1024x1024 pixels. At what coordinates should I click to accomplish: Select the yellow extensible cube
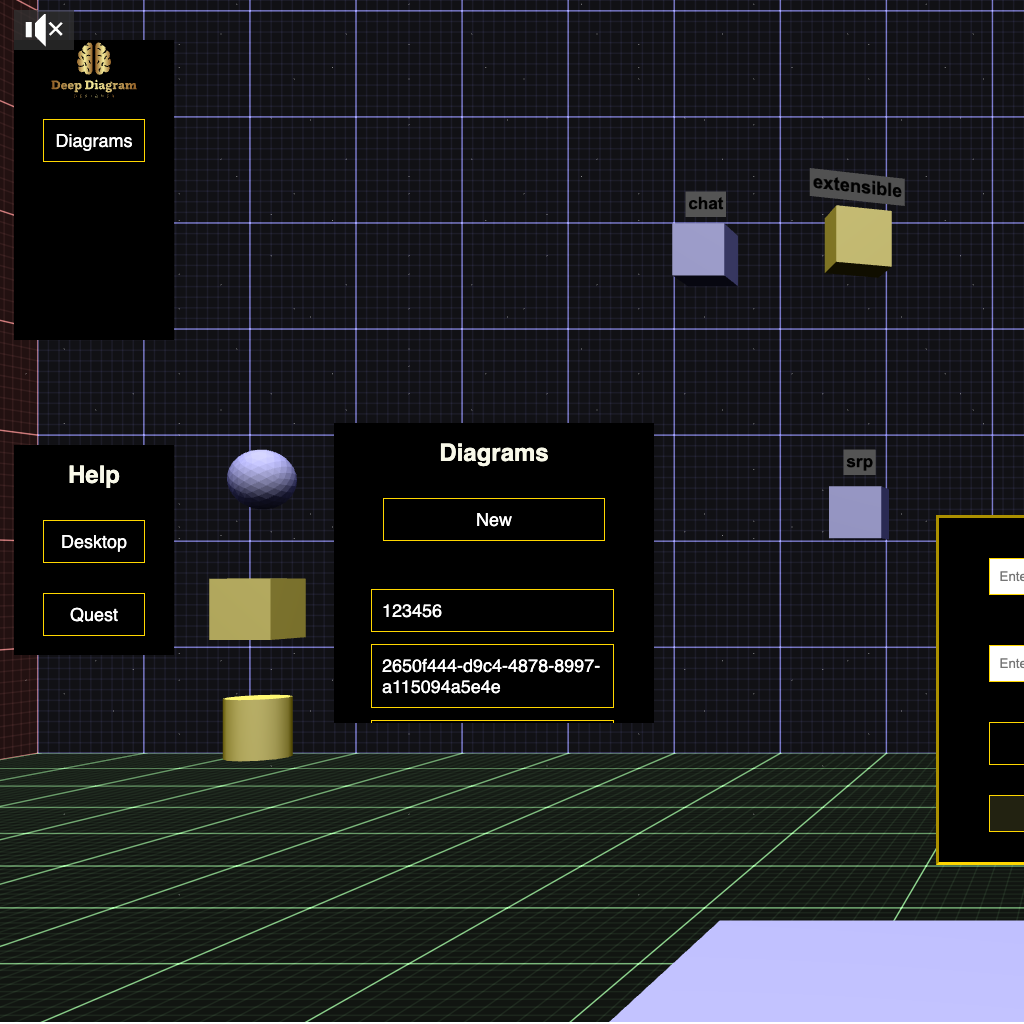tap(857, 239)
